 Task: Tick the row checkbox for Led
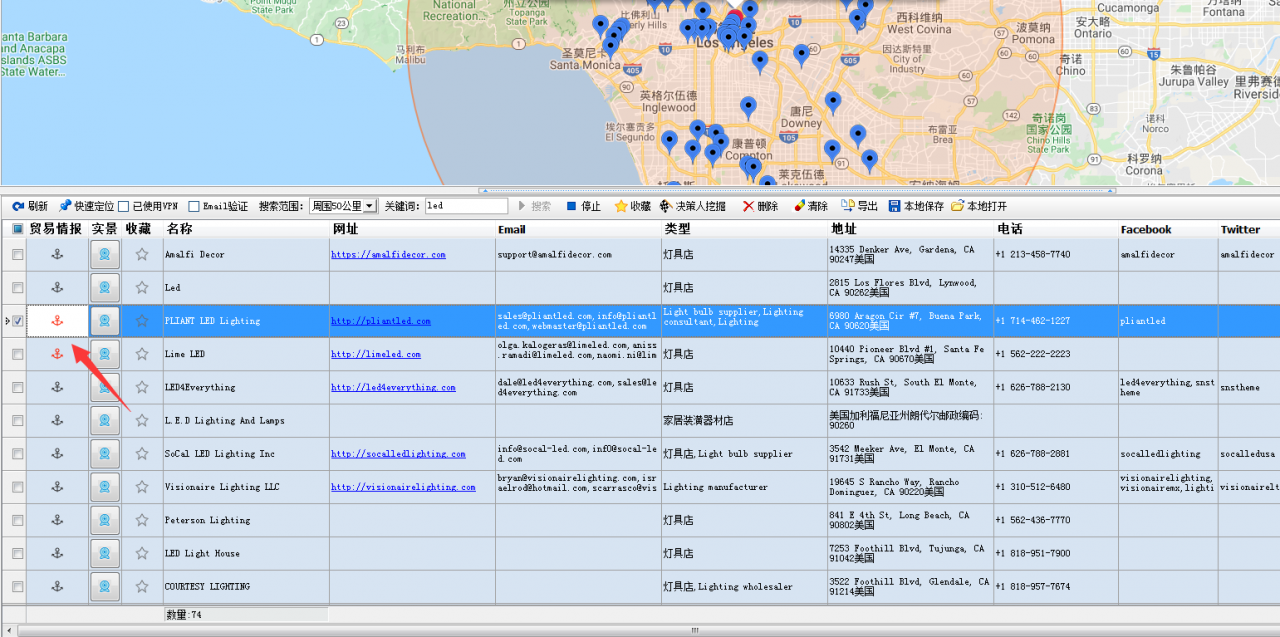(17, 288)
